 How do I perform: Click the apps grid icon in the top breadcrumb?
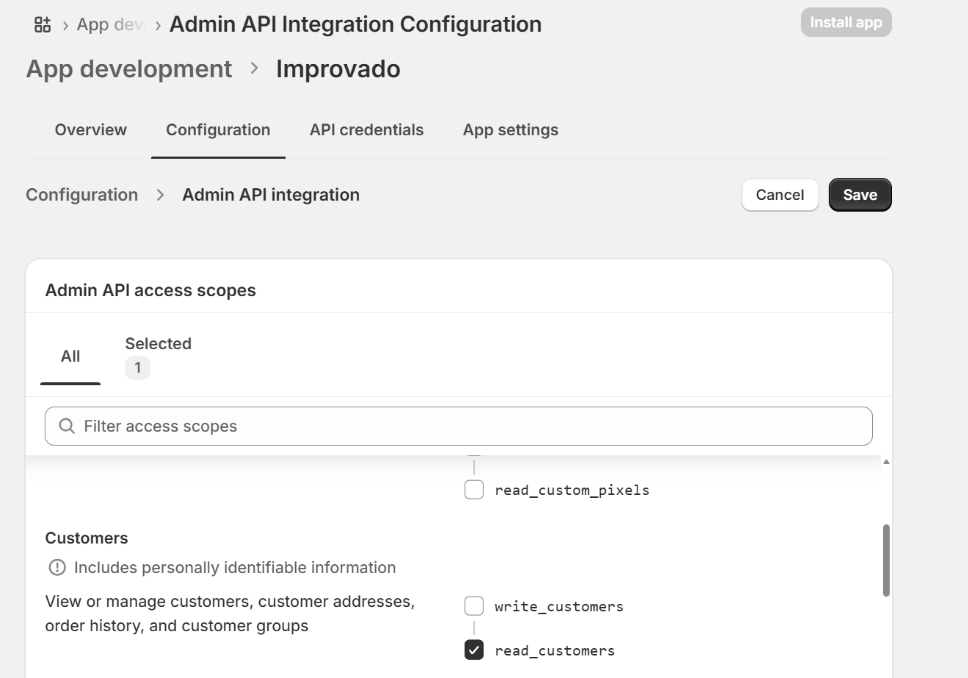pyautogui.click(x=43, y=24)
